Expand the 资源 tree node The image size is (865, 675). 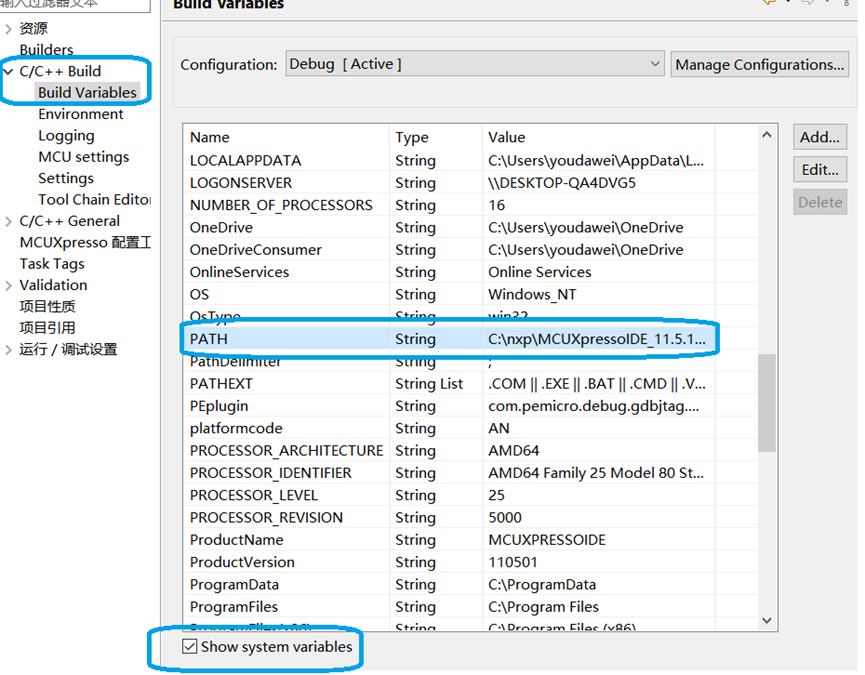[8, 27]
